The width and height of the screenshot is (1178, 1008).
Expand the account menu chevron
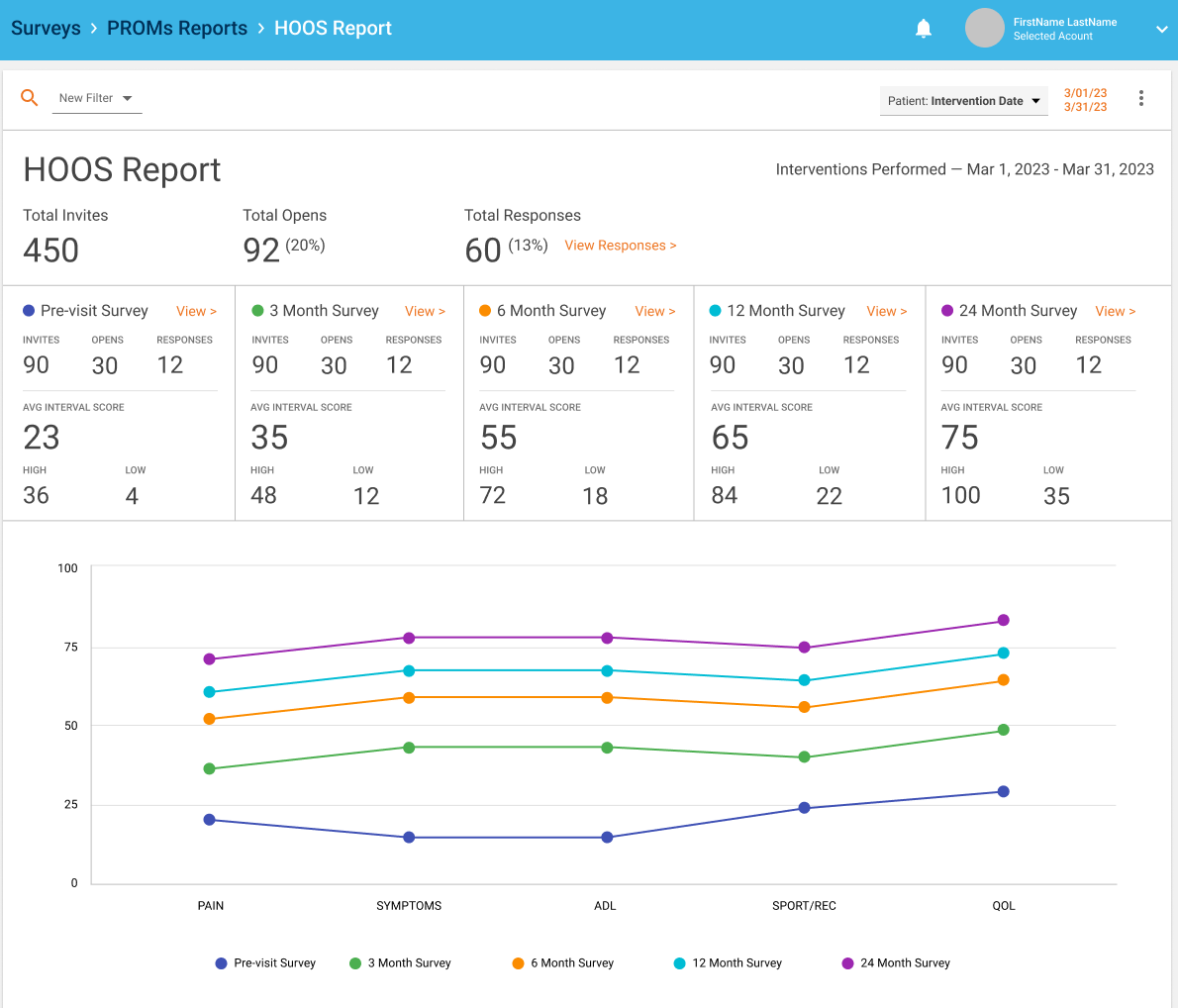(1161, 30)
